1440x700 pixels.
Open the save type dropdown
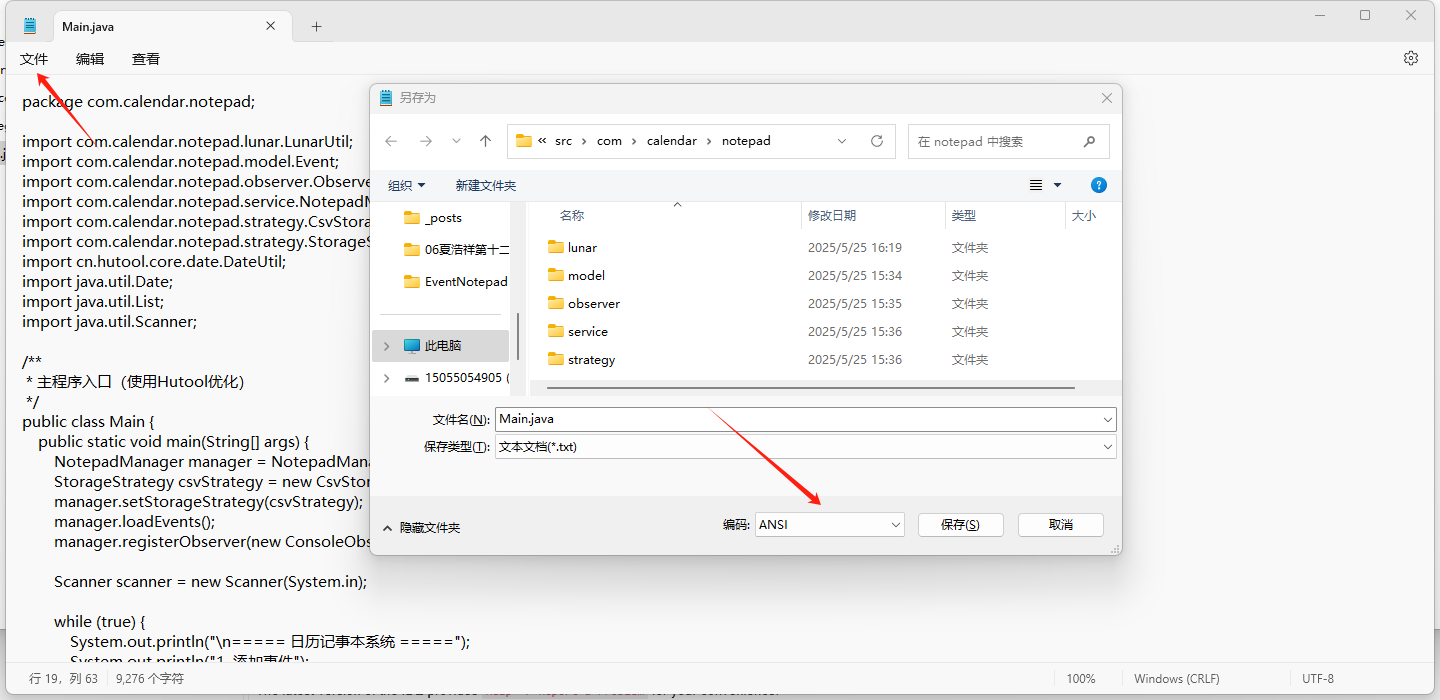coord(1107,447)
